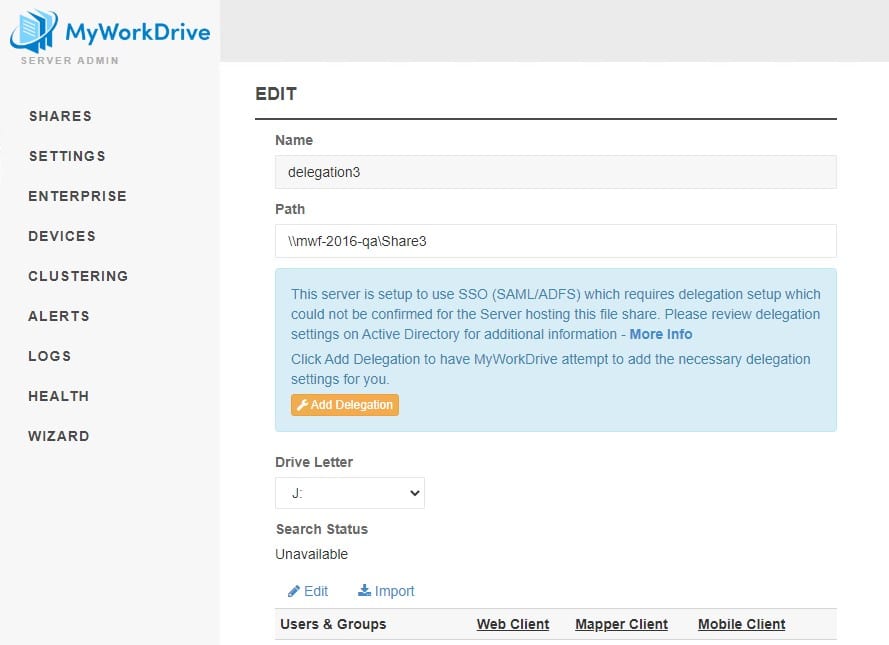Screen dimensions: 889x645
Task: Click the Import download icon
Action: [x=365, y=591]
